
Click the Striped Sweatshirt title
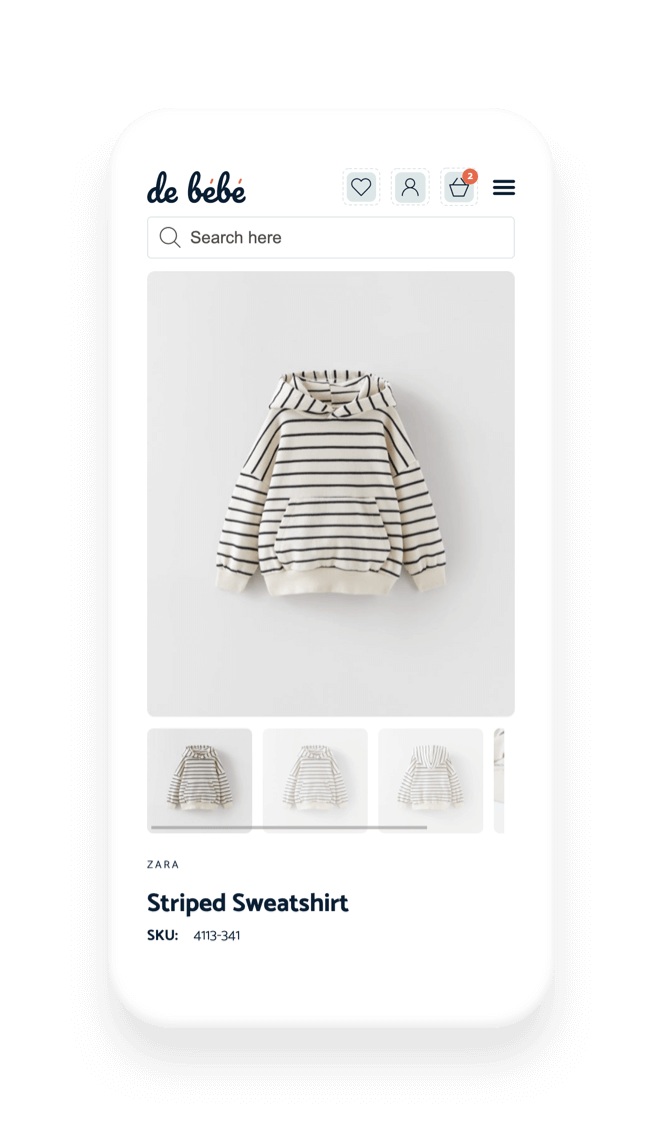[248, 903]
